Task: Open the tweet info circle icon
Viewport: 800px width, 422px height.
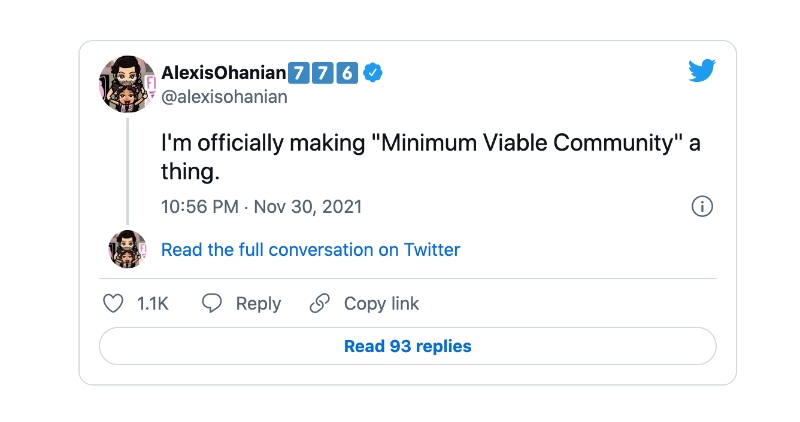Action: (x=702, y=207)
